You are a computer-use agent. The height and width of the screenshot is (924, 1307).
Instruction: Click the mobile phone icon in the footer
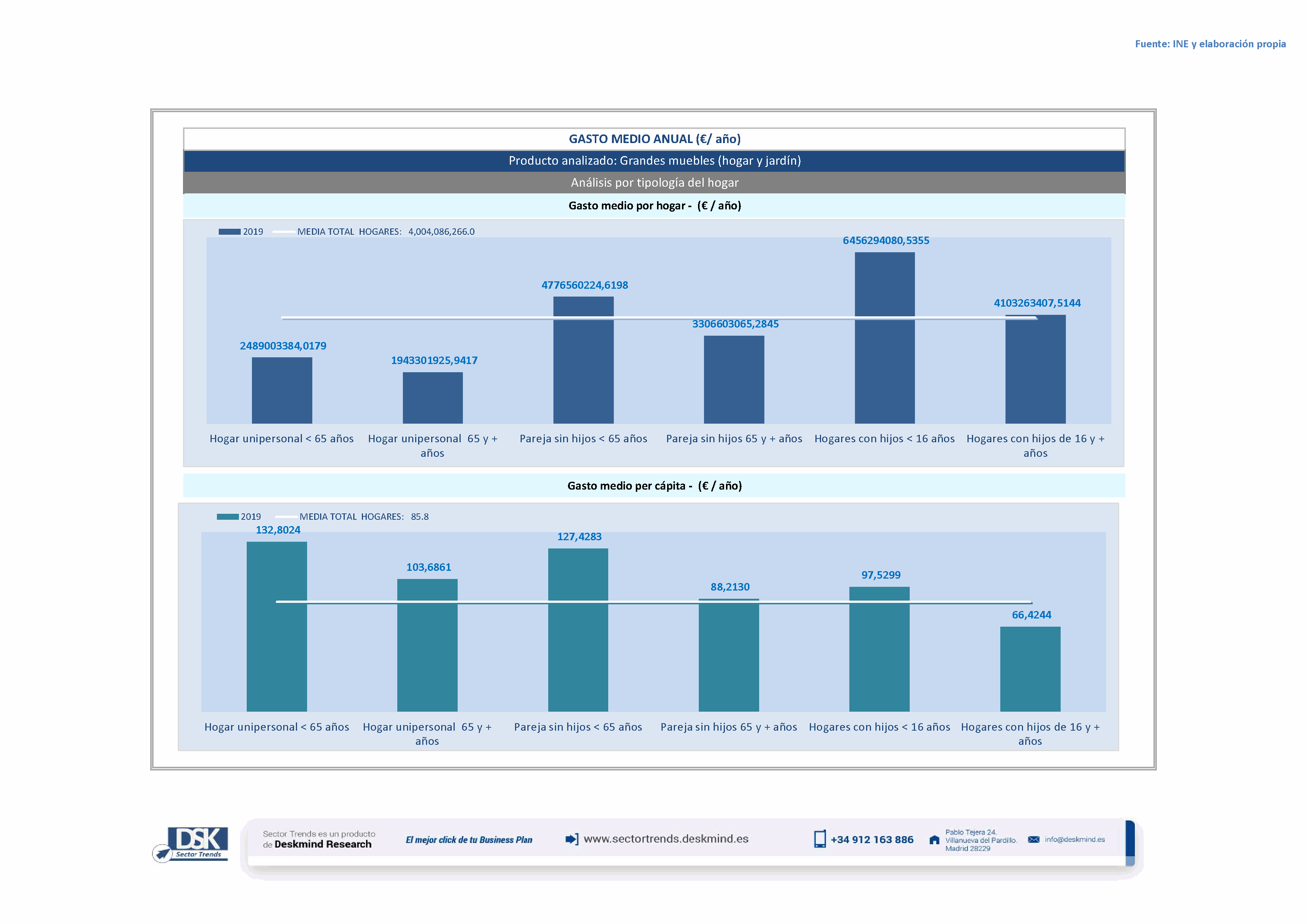coord(820,839)
